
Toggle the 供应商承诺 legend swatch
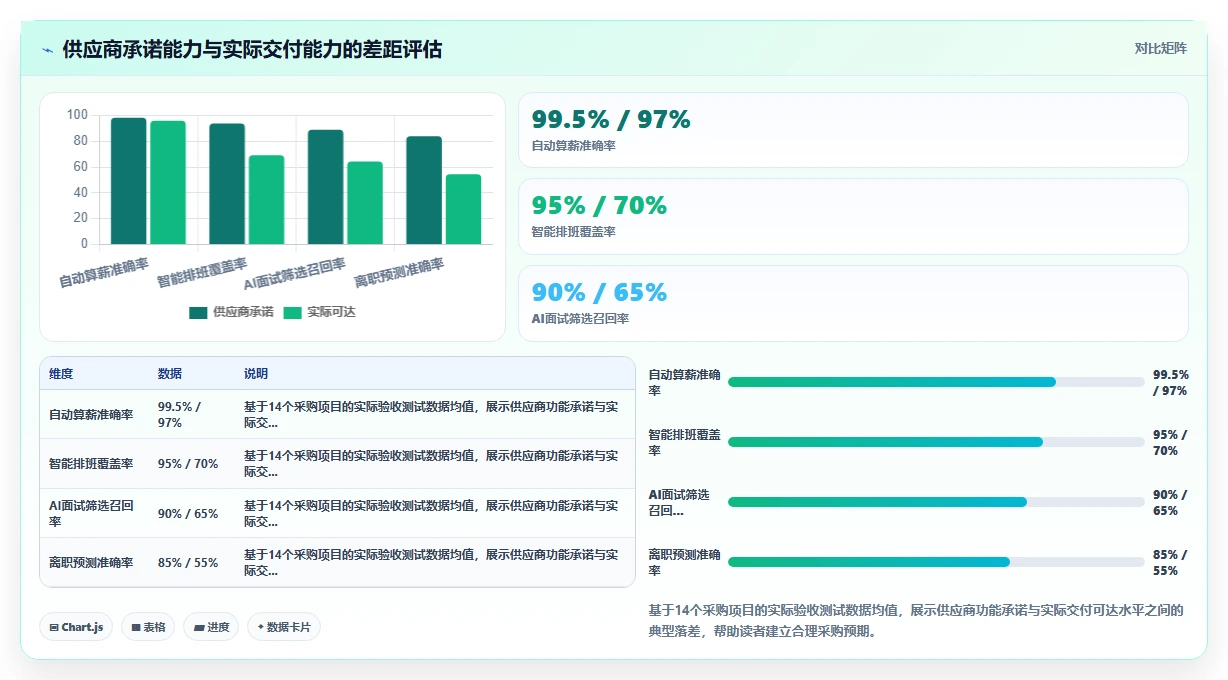(x=198, y=313)
